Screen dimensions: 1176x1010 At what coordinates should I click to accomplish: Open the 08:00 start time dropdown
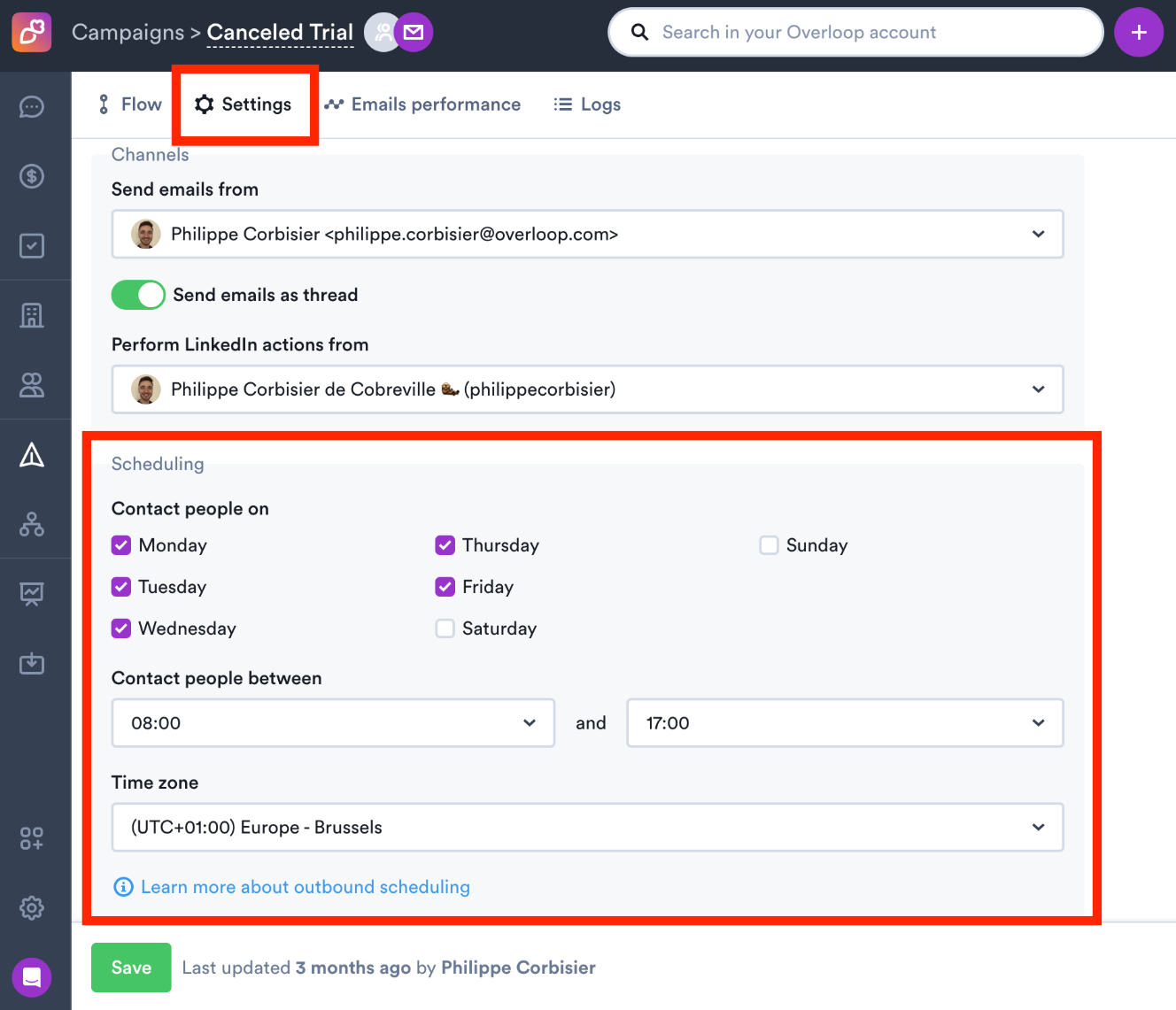pyautogui.click(x=333, y=723)
